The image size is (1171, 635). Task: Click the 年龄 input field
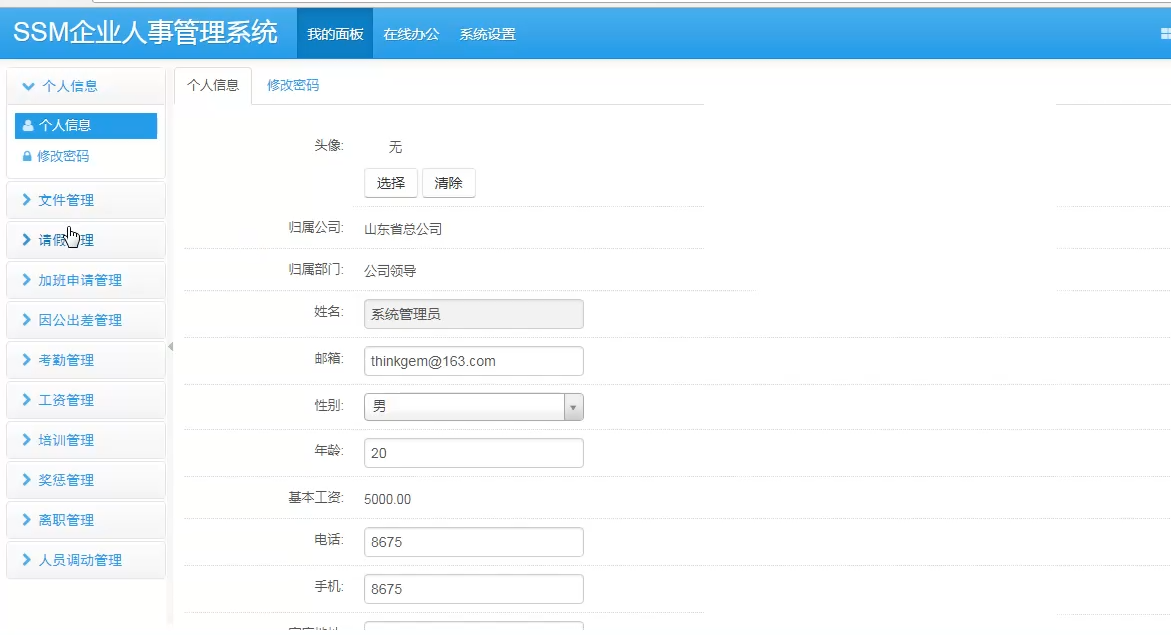[x=473, y=453]
